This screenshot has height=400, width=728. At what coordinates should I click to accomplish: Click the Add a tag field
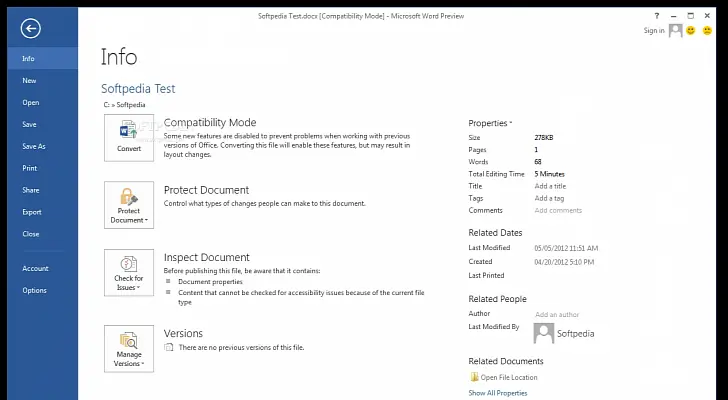pyautogui.click(x=549, y=198)
